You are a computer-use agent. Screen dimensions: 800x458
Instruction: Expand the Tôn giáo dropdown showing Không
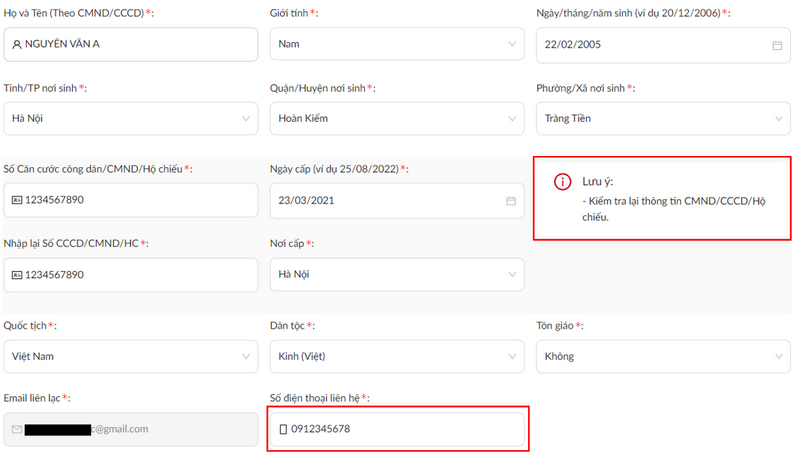point(663,357)
